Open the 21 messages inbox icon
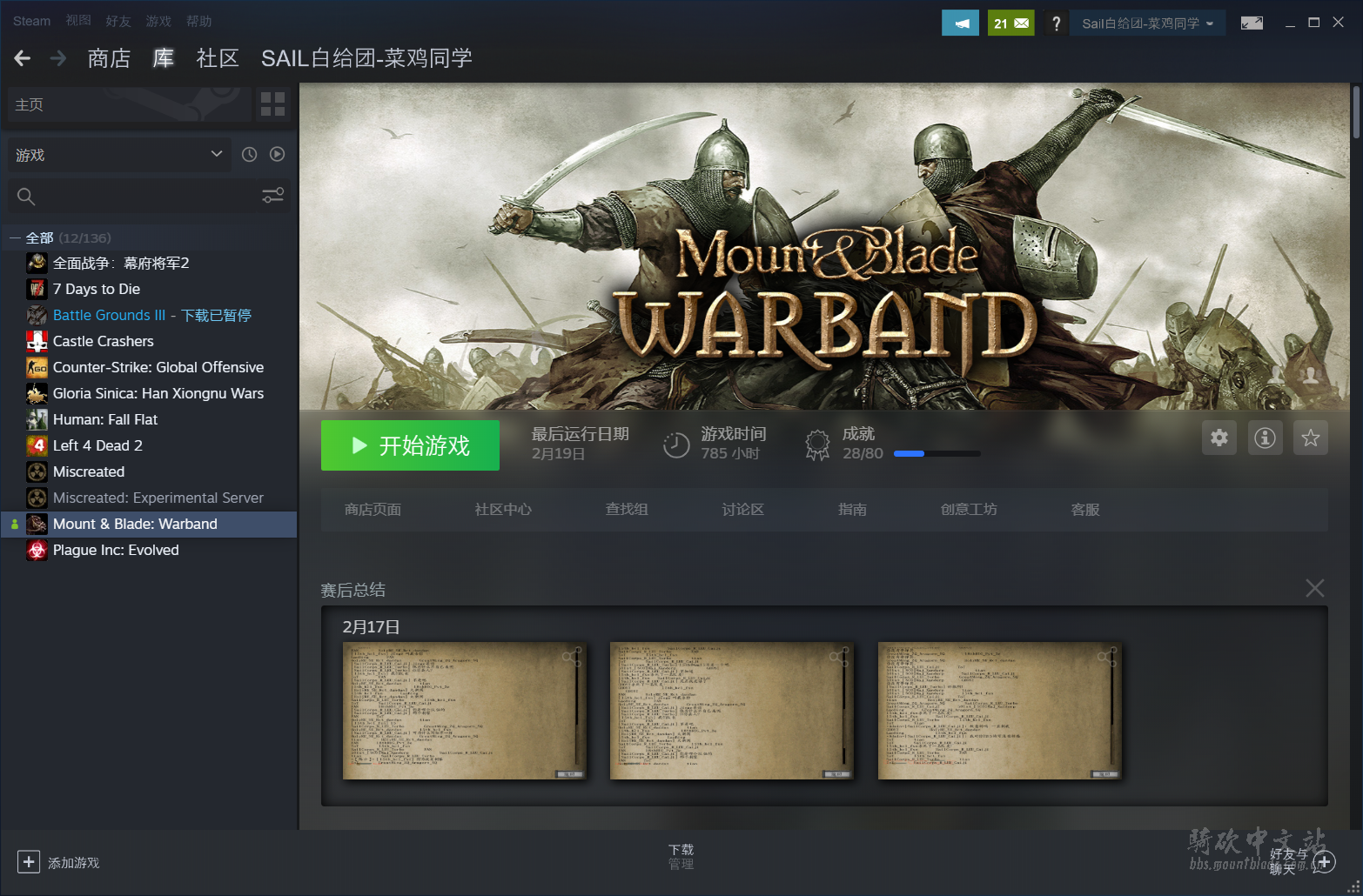This screenshot has height=896, width=1363. point(1010,23)
